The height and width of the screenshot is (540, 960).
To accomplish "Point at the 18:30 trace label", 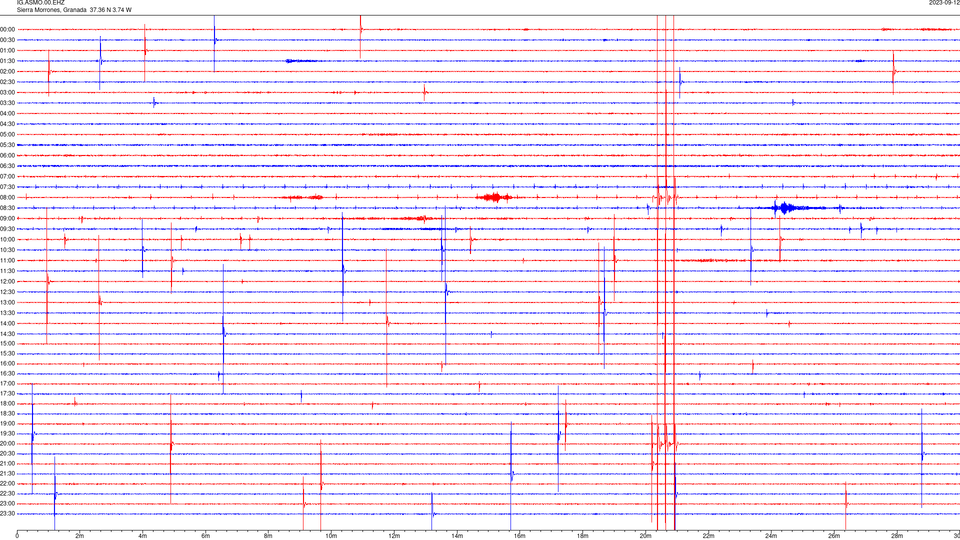I will pyautogui.click(x=8, y=414).
